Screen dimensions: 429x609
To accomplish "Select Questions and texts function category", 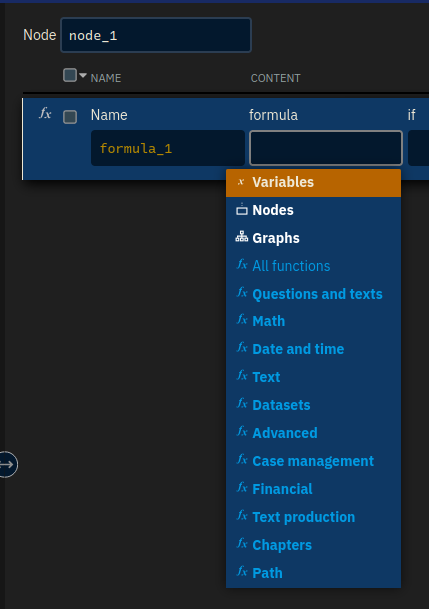I will coord(317,294).
